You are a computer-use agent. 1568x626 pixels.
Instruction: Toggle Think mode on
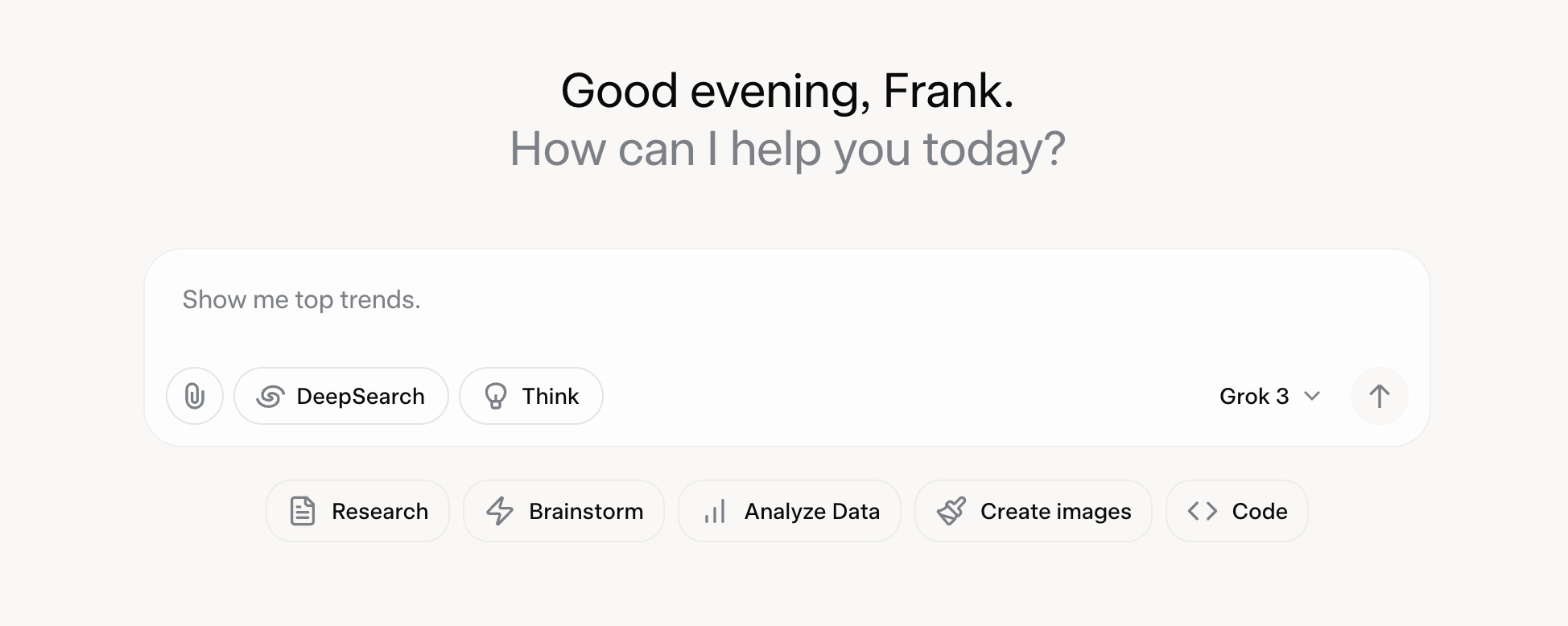[531, 396]
